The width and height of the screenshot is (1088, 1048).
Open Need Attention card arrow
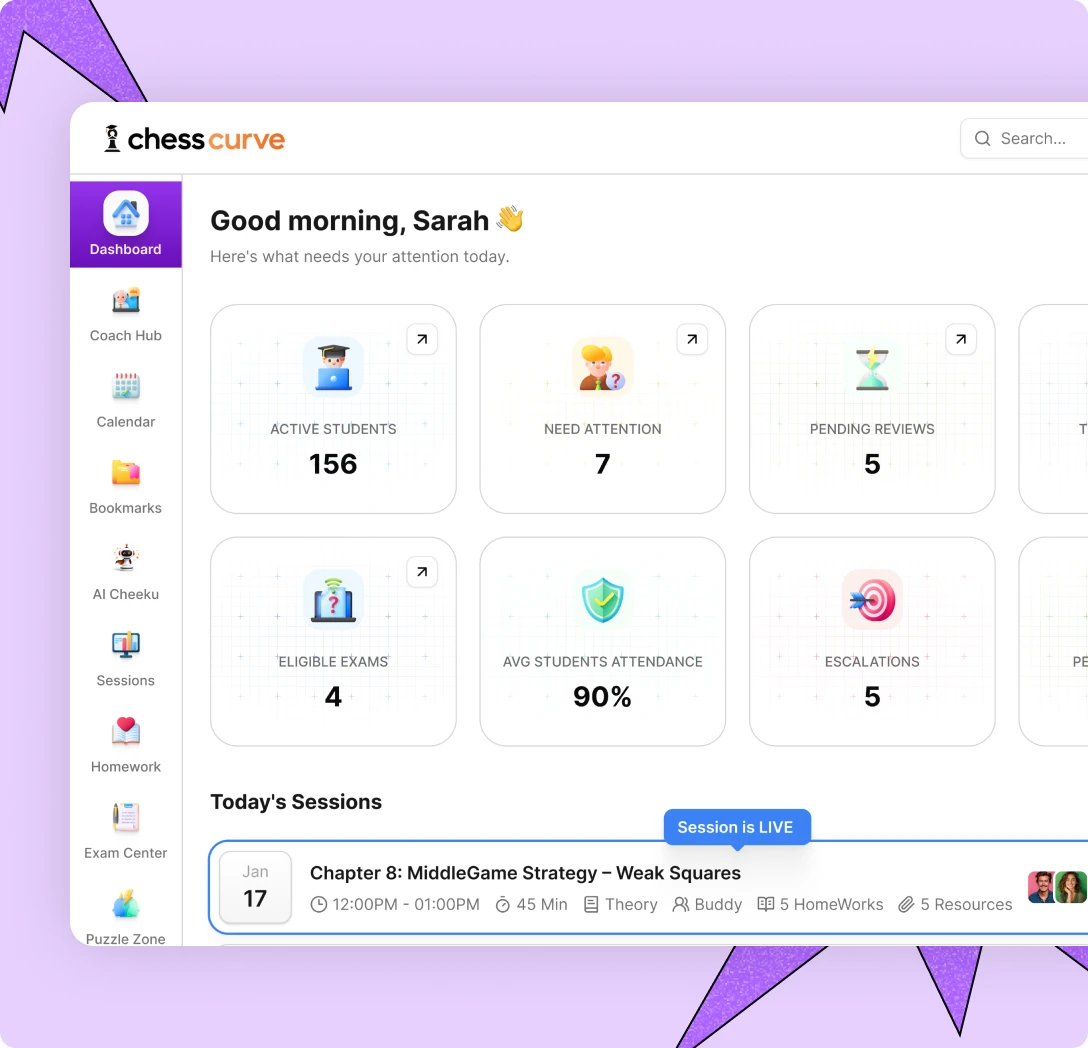click(692, 339)
